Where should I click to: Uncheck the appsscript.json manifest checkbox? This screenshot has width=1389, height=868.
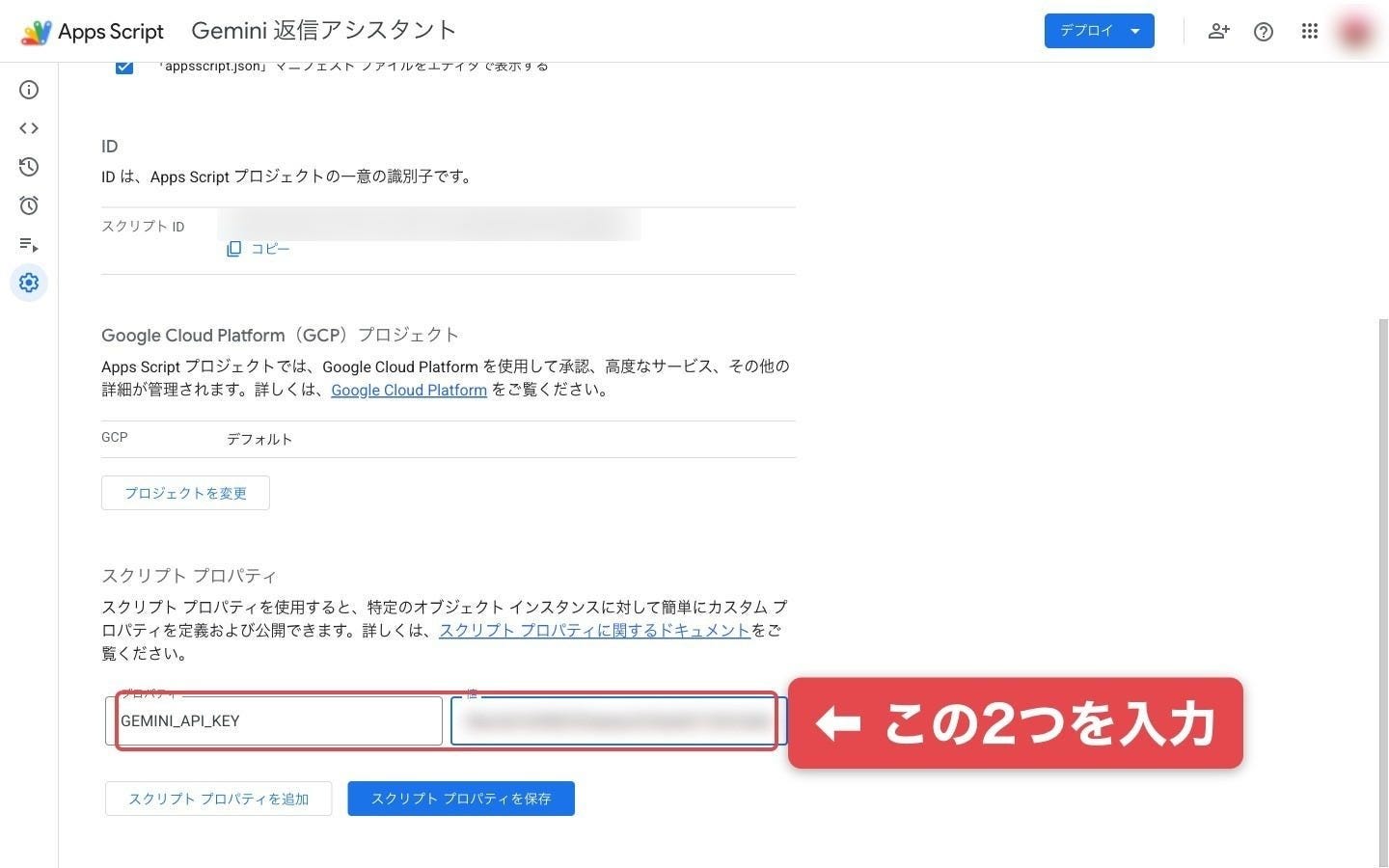pyautogui.click(x=124, y=66)
